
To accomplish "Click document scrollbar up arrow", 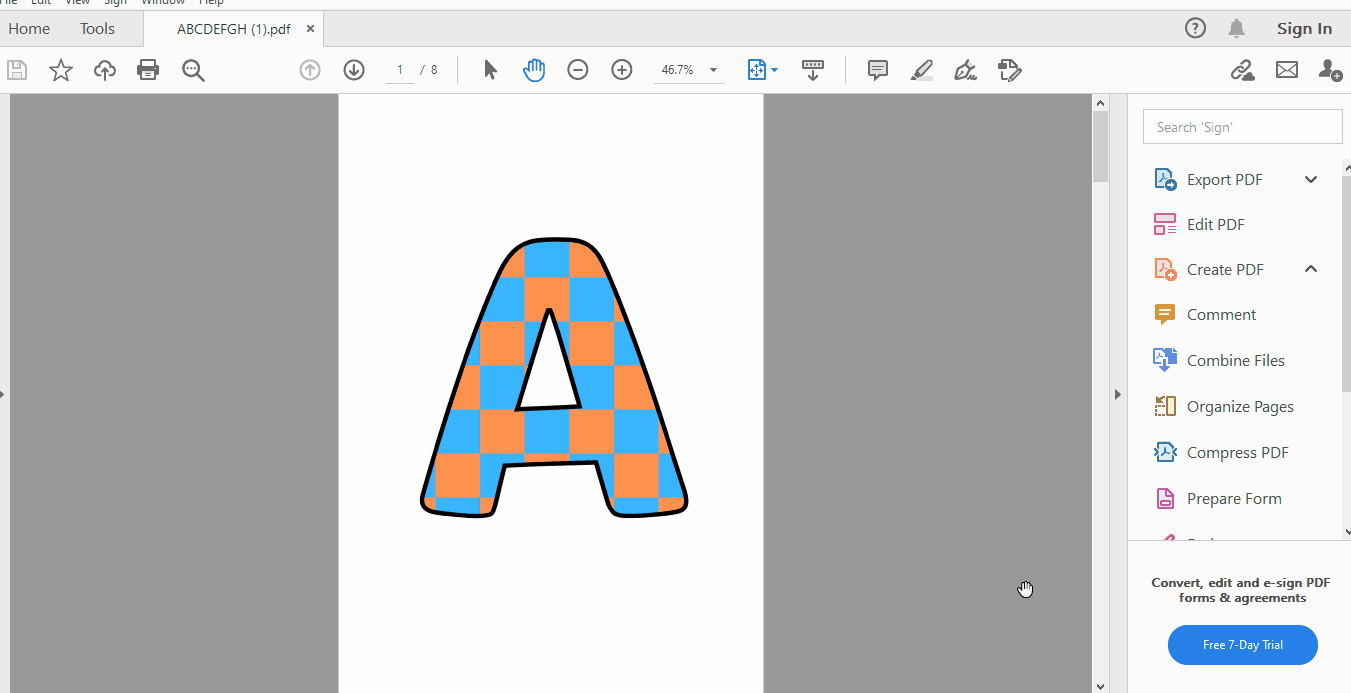I will (x=1100, y=103).
